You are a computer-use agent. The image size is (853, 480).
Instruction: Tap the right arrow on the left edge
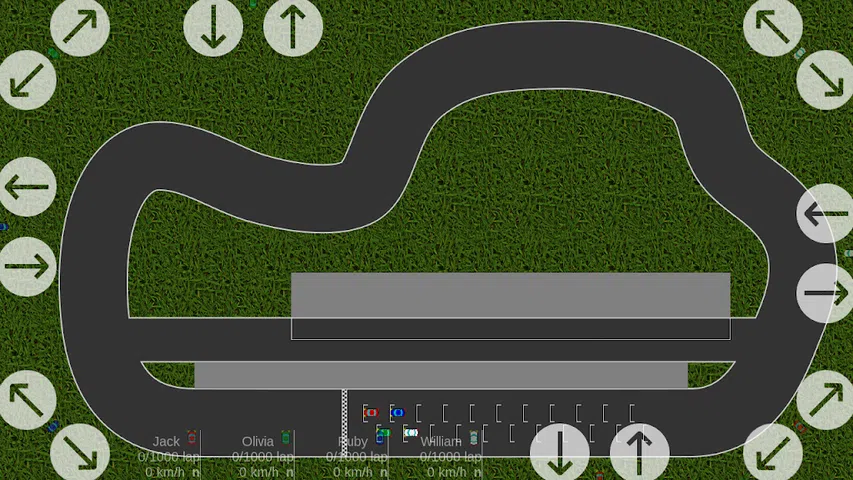pos(27,267)
